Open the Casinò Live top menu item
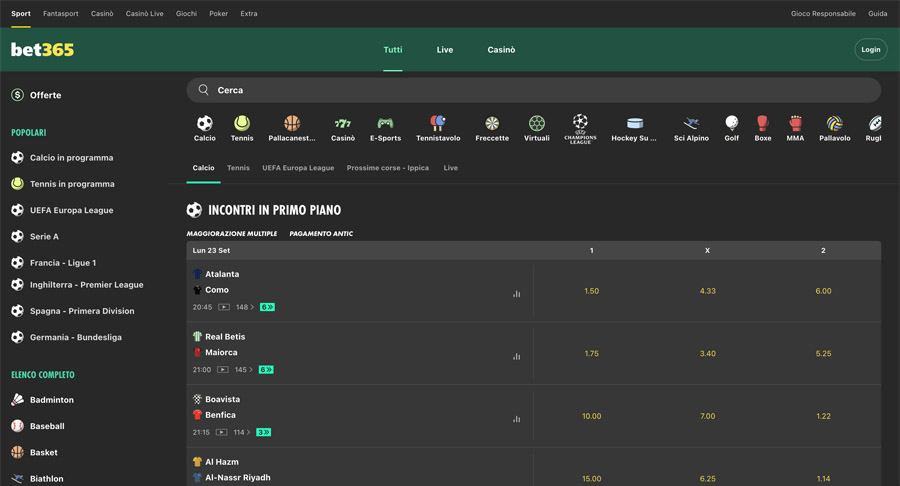Viewport: 900px width, 486px height. click(x=145, y=13)
